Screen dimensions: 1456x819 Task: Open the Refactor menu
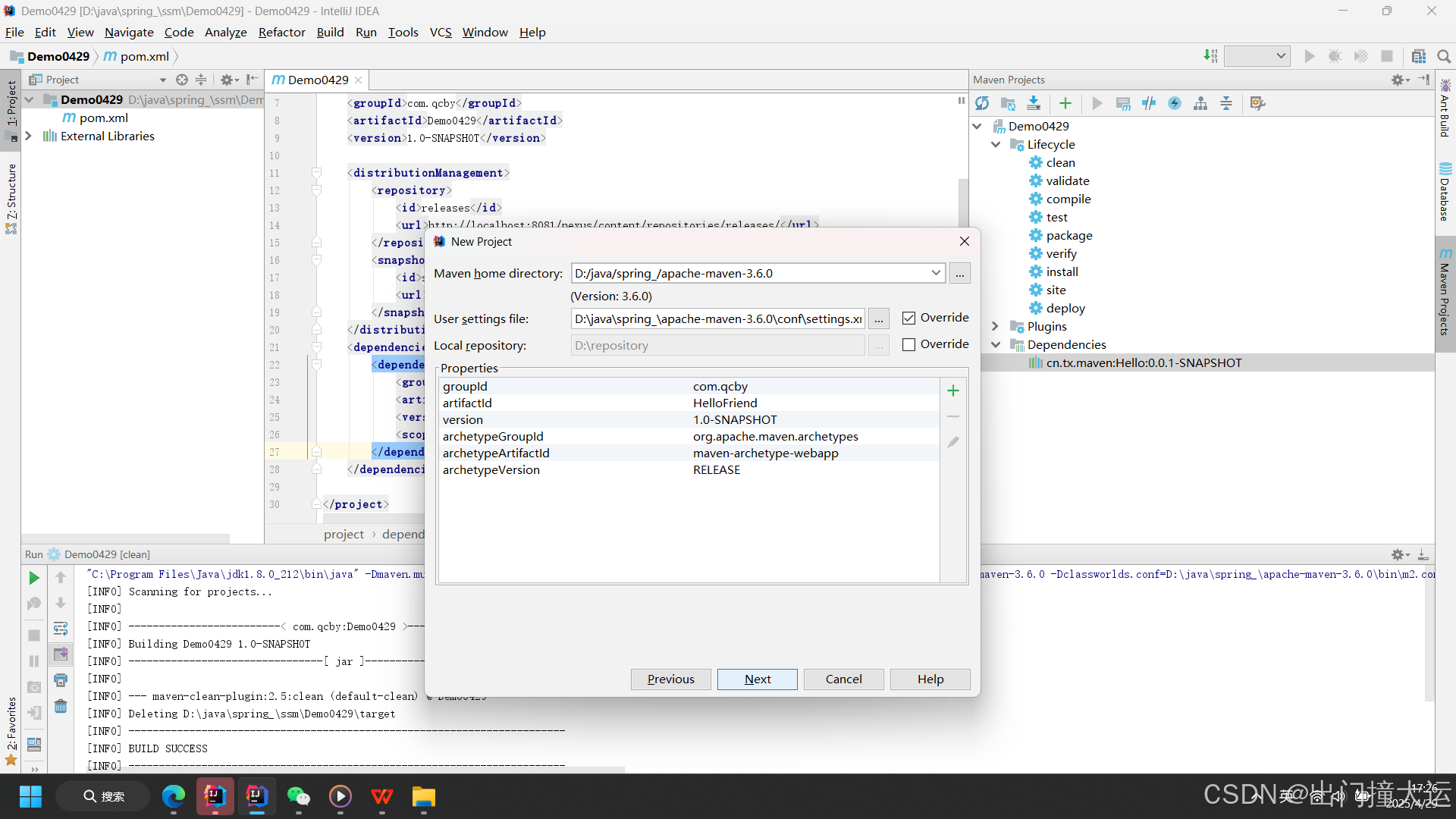281,32
